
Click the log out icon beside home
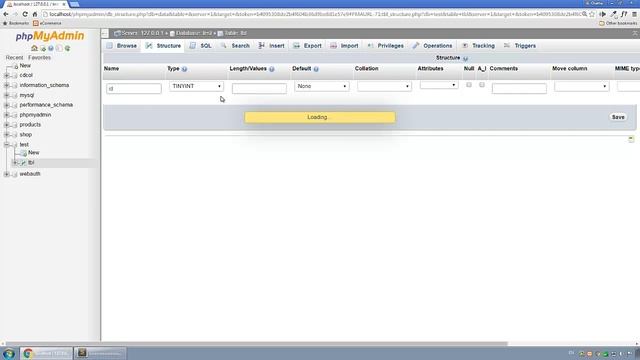[43, 48]
